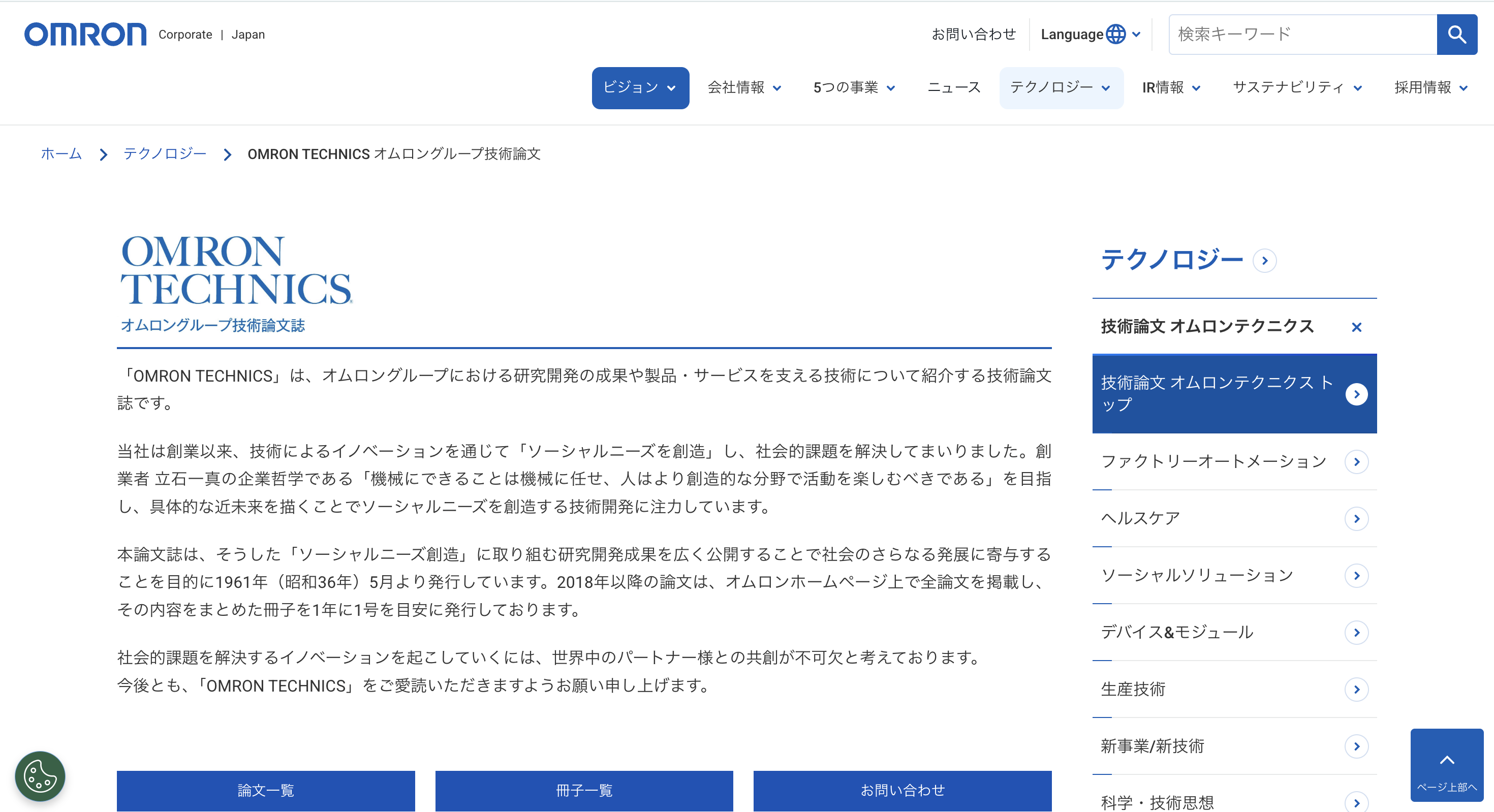Open the cookie settings icon
Screen dimensions: 1494x812
(40, 775)
